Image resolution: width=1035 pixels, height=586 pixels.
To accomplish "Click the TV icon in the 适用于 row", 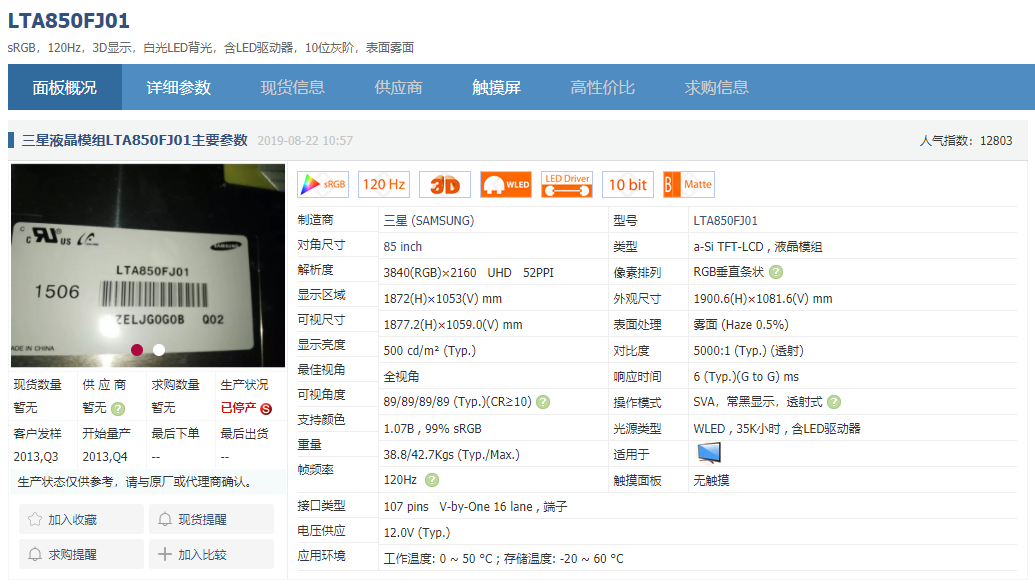I will (x=708, y=452).
